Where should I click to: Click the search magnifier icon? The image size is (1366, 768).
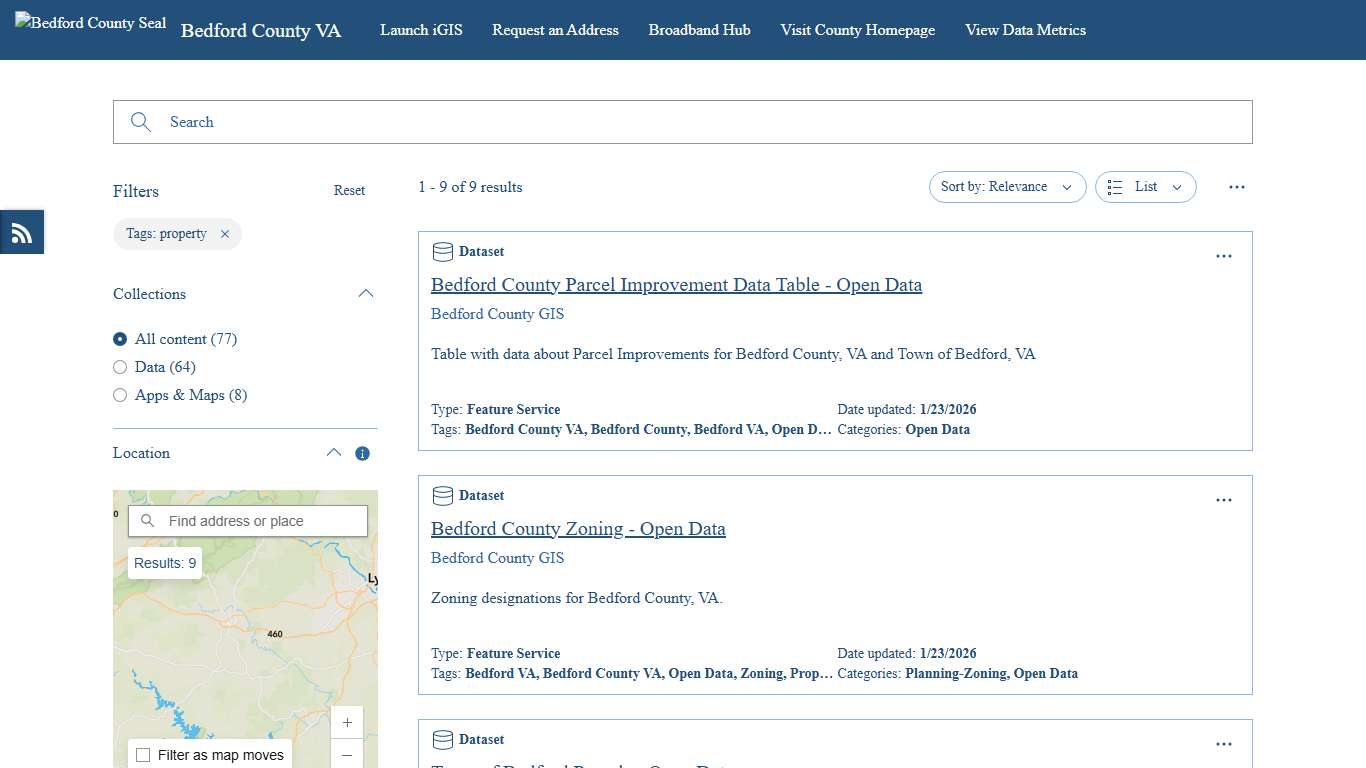point(140,121)
